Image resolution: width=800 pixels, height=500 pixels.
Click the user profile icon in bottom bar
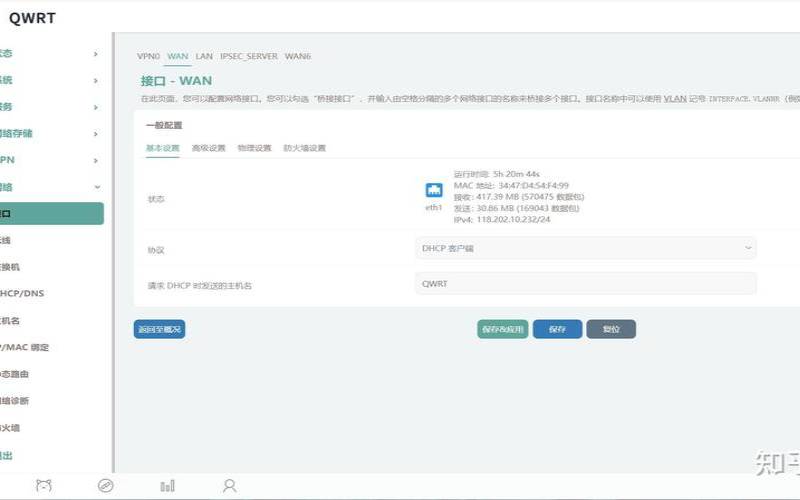click(x=230, y=485)
